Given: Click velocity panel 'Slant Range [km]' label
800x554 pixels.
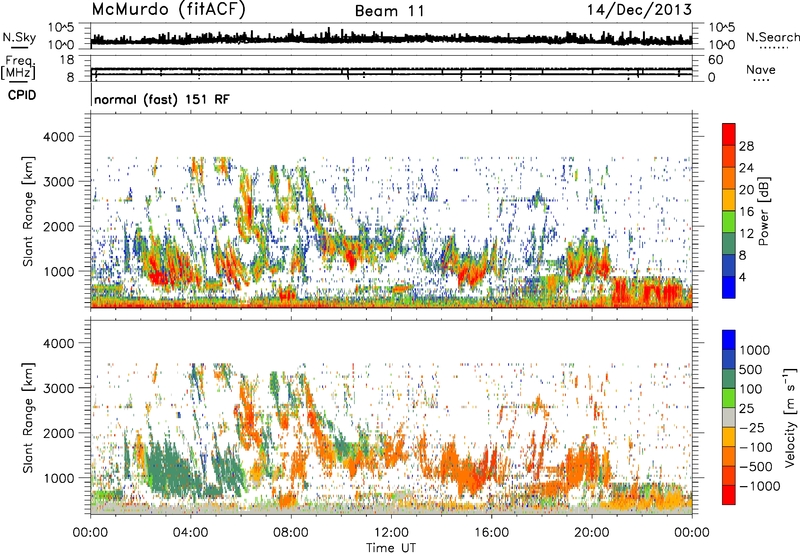Looking at the screenshot, I should (28, 418).
